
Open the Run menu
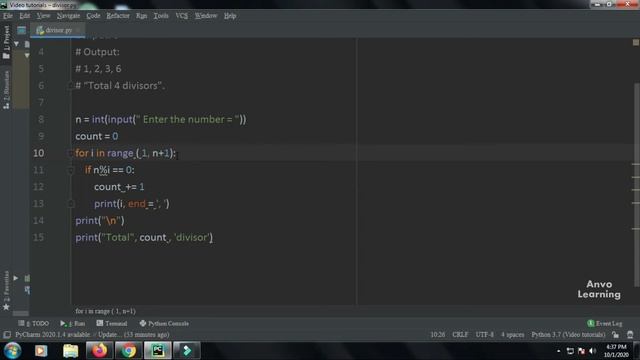tap(141, 16)
